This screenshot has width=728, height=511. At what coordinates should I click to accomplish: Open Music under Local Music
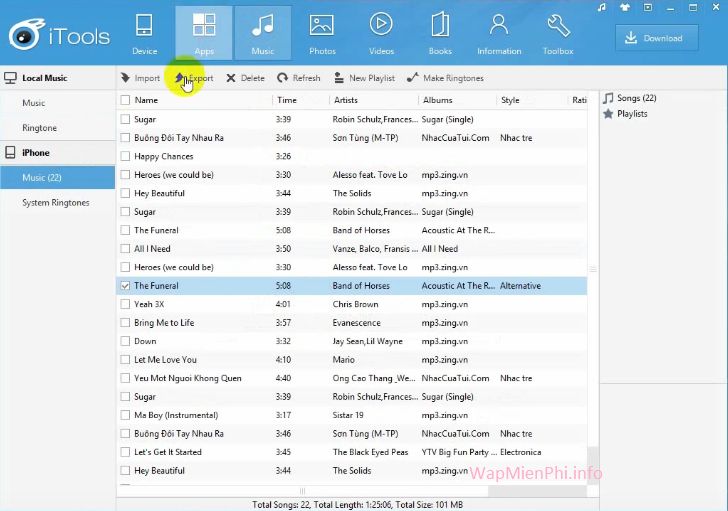tap(33, 103)
